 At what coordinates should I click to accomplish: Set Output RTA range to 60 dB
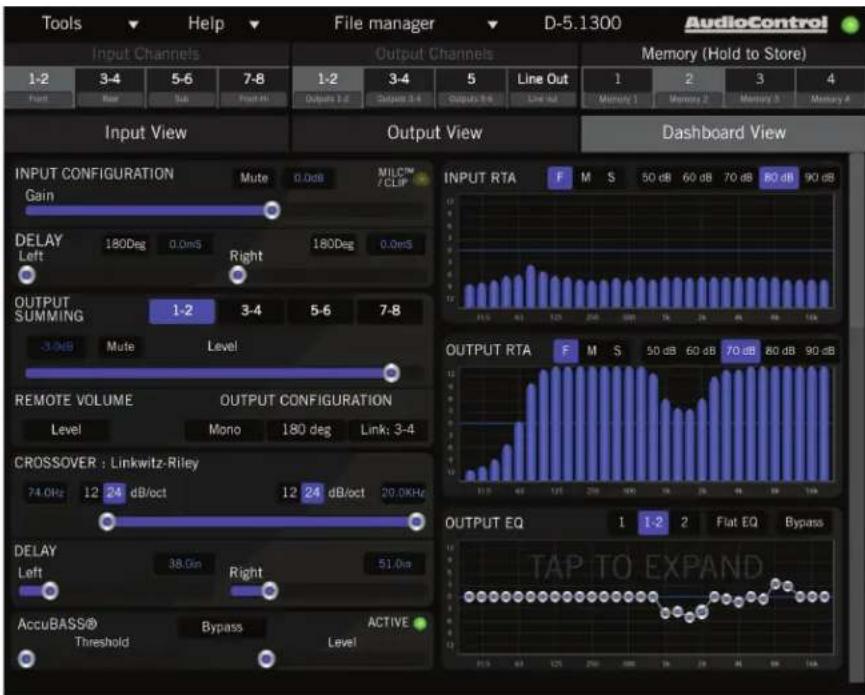(701, 351)
